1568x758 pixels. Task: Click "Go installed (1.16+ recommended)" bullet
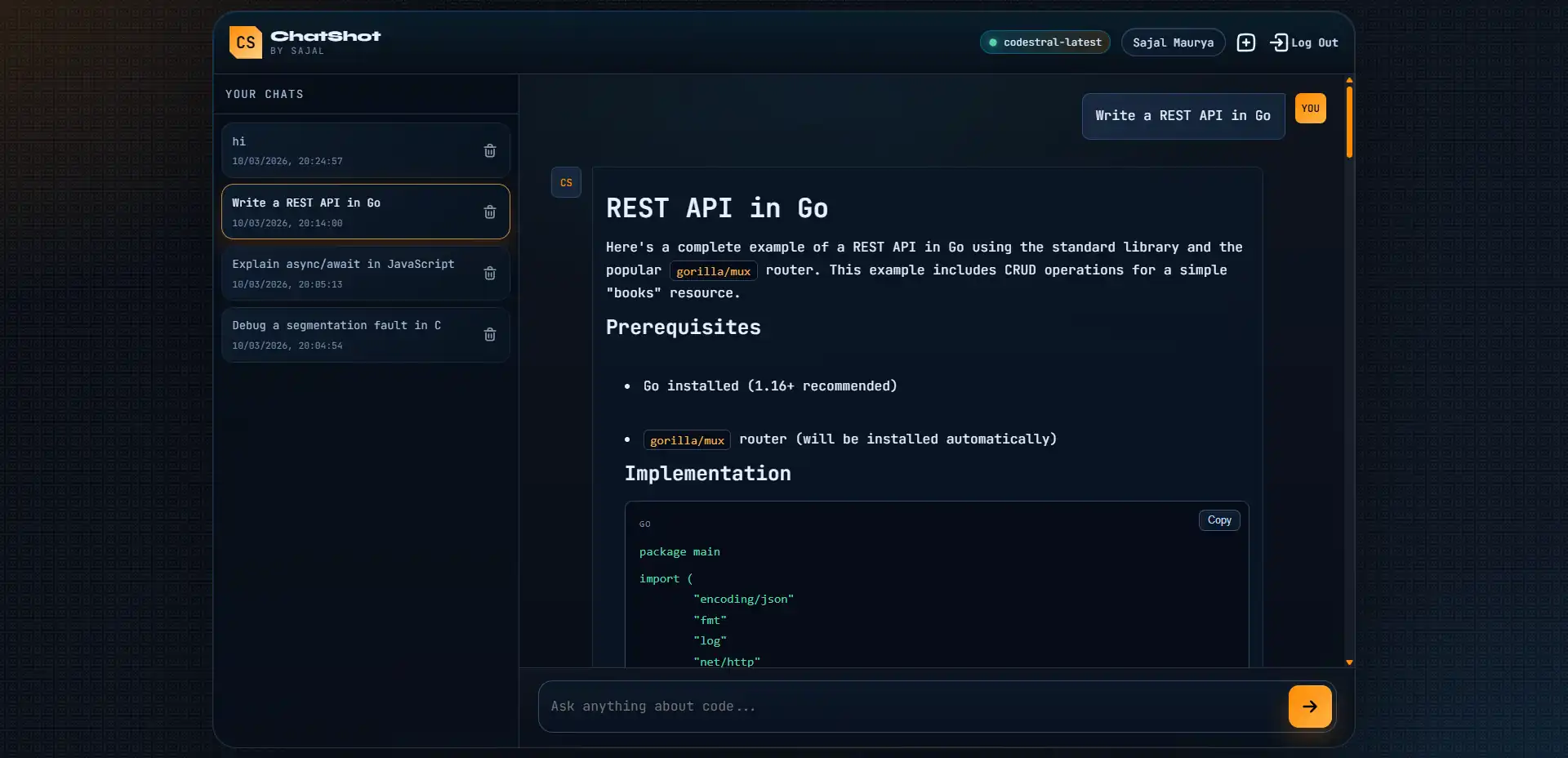click(769, 386)
